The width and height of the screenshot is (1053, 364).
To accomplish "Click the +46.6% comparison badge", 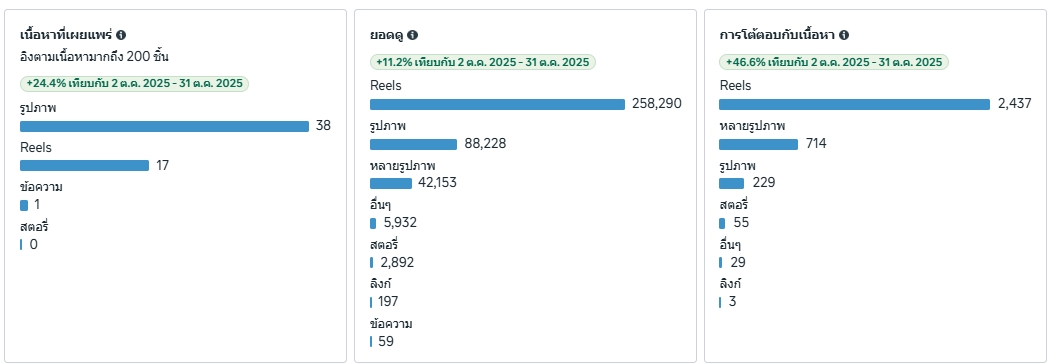I will click(x=834, y=62).
